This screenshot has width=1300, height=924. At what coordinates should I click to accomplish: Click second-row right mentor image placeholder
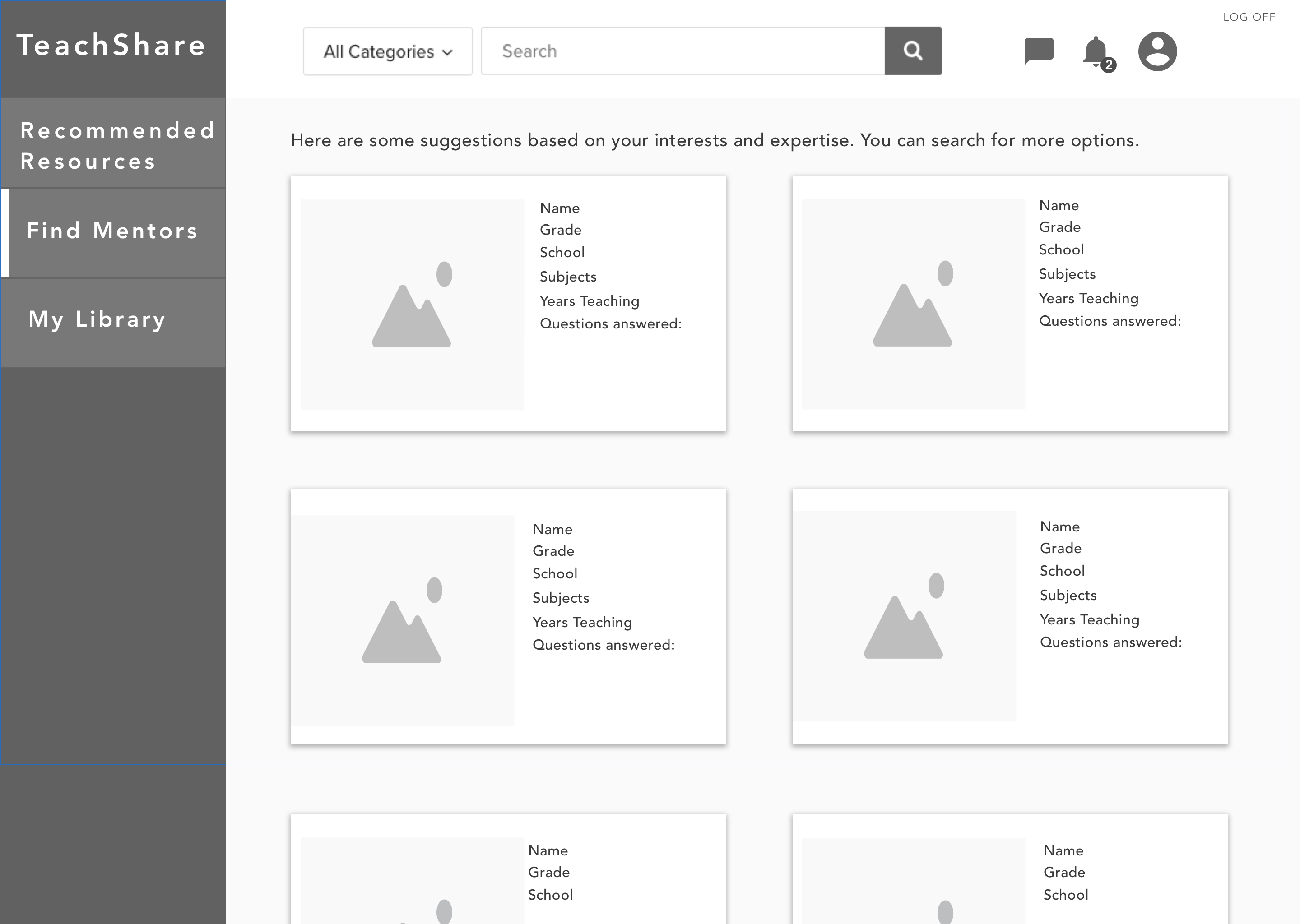pyautogui.click(x=904, y=615)
